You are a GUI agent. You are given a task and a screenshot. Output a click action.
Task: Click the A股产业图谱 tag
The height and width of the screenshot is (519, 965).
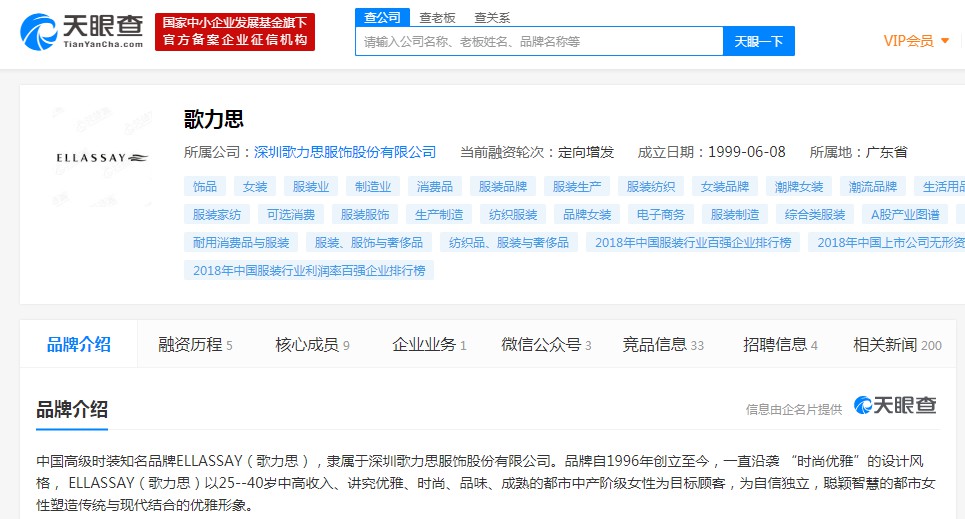[905, 214]
